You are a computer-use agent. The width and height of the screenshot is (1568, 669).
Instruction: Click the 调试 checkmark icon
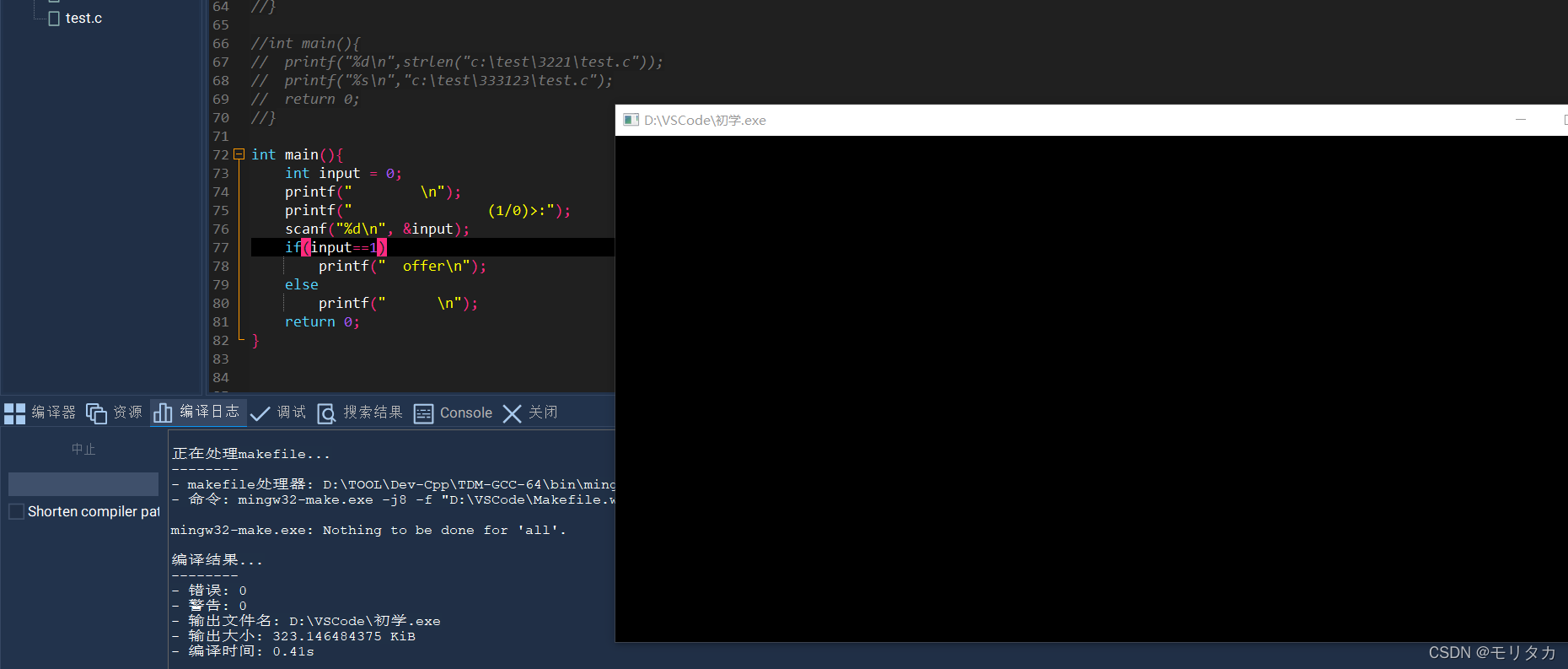[260, 413]
